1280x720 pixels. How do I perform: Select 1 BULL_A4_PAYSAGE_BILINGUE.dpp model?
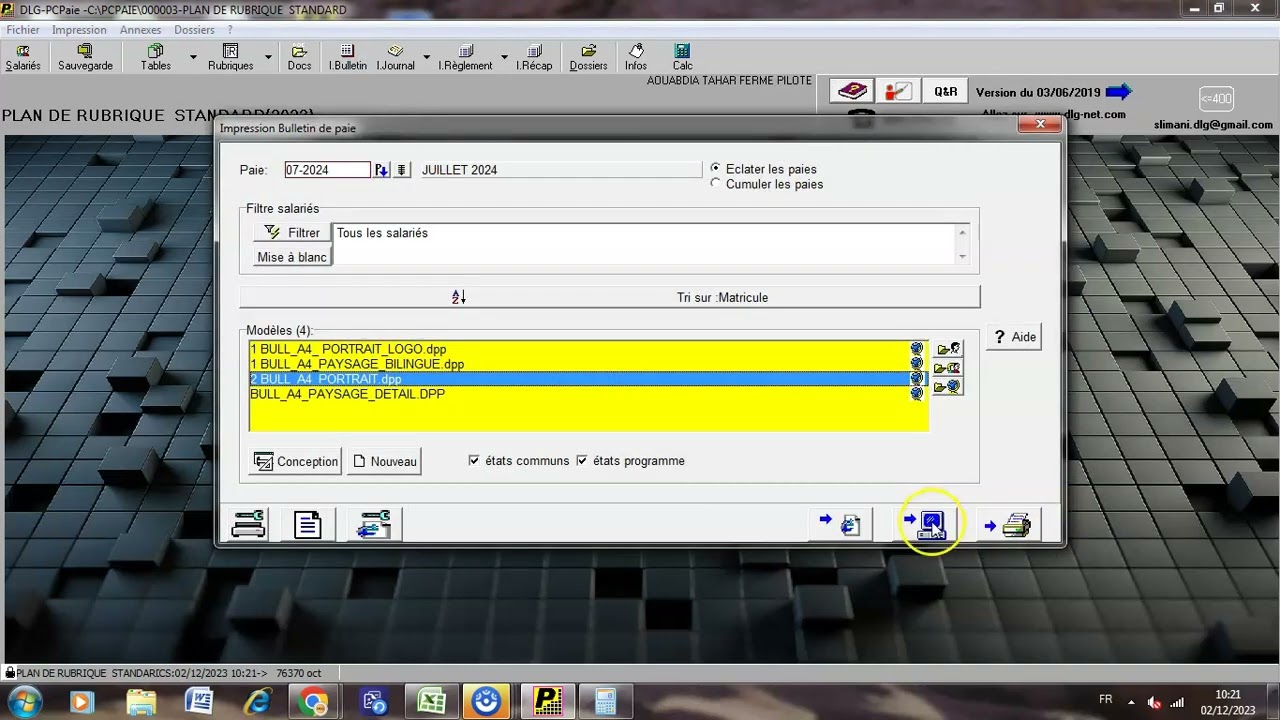coord(589,364)
